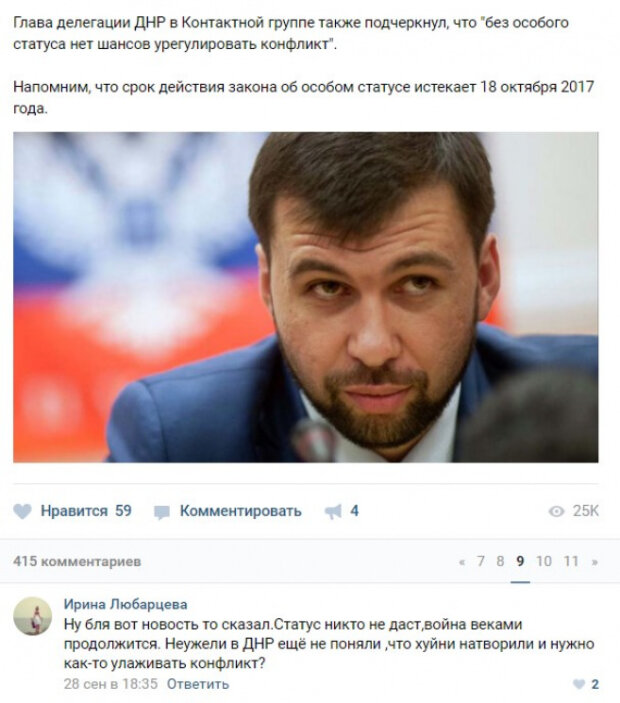This screenshot has height=703, width=620.
Task: Like the post via heart icon
Action: [22, 511]
